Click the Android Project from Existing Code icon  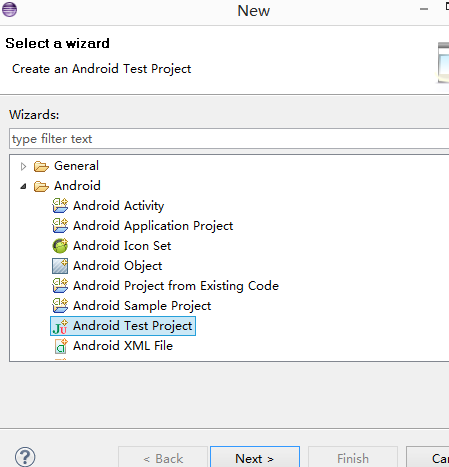point(60,286)
